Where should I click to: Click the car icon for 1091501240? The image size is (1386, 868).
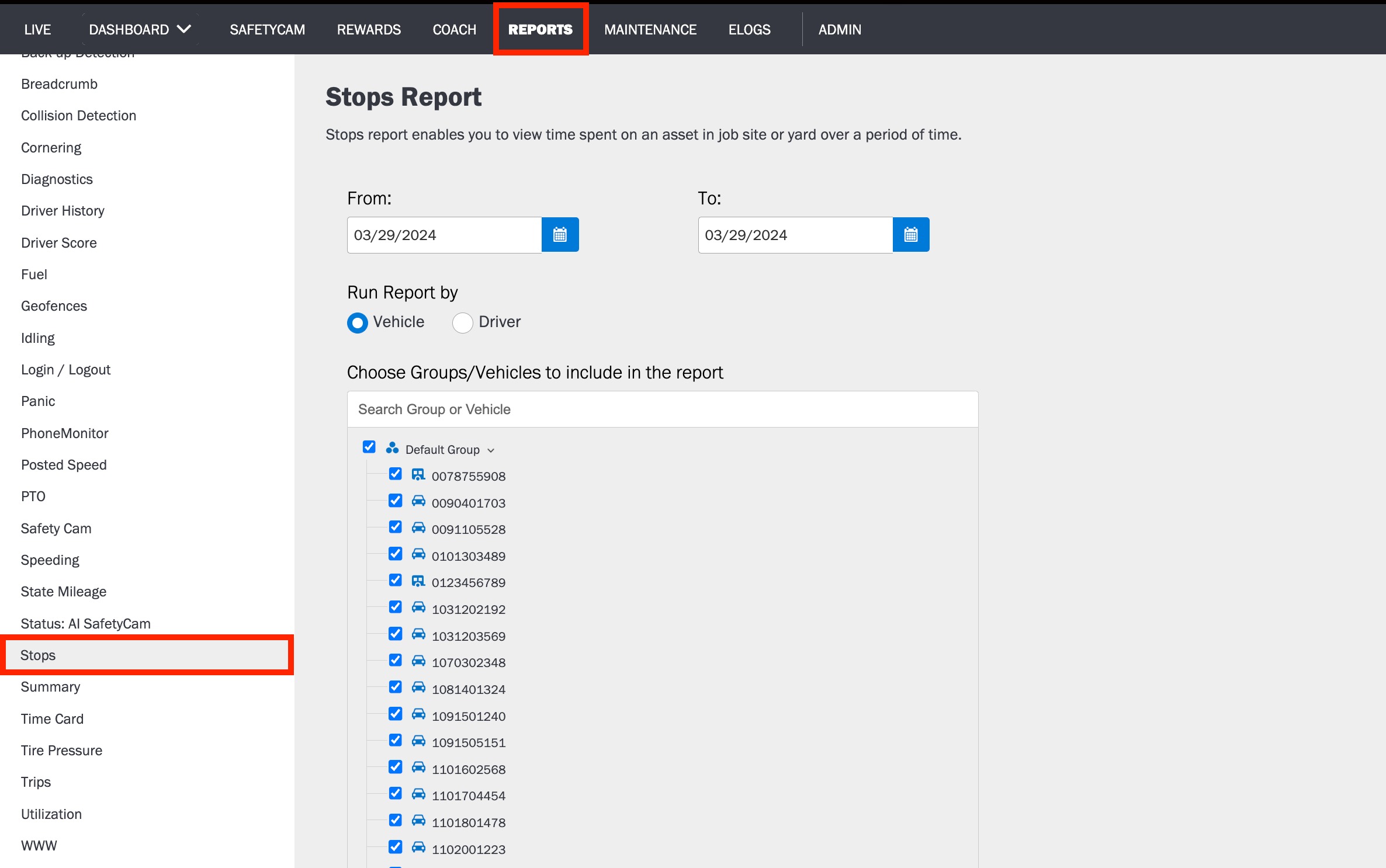coord(418,714)
